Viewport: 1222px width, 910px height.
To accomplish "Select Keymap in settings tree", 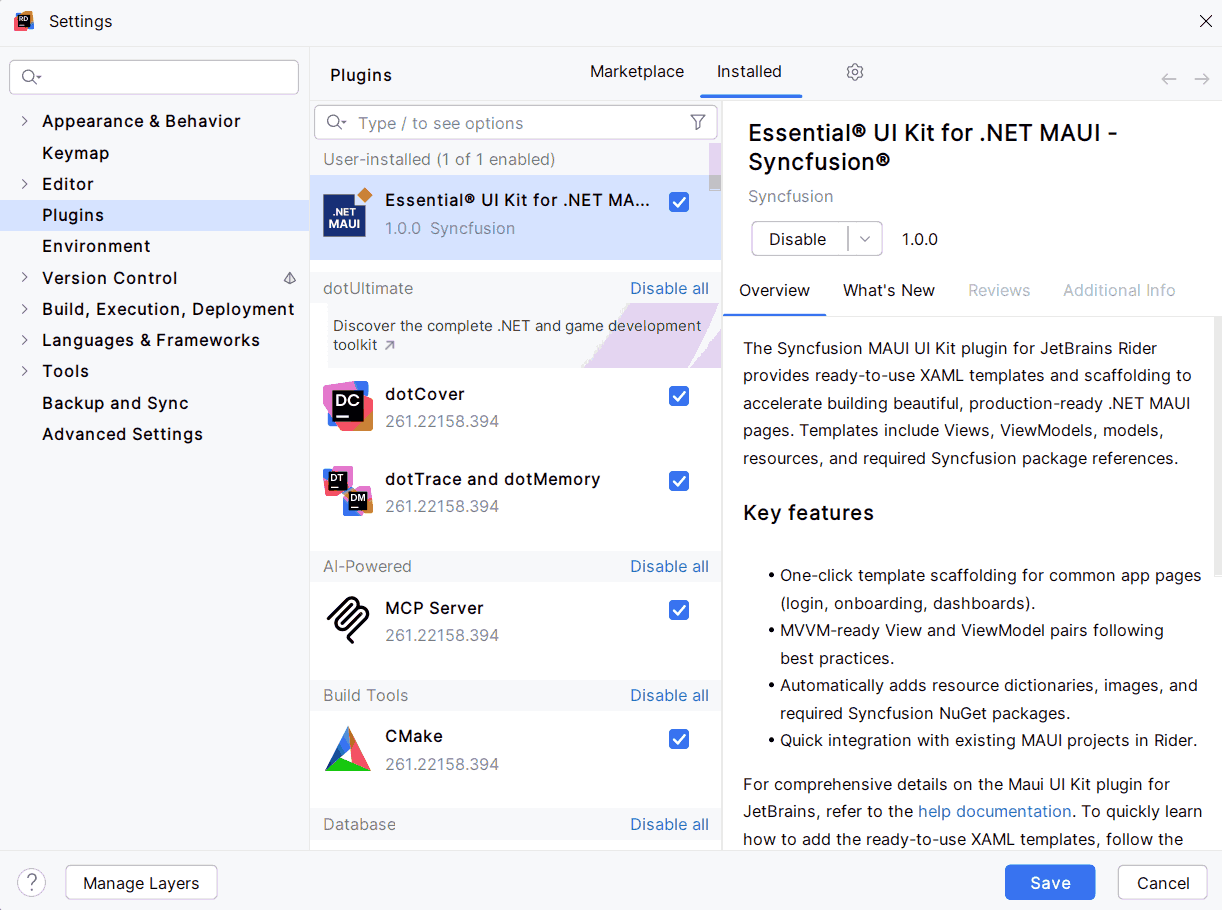I will click(76, 153).
